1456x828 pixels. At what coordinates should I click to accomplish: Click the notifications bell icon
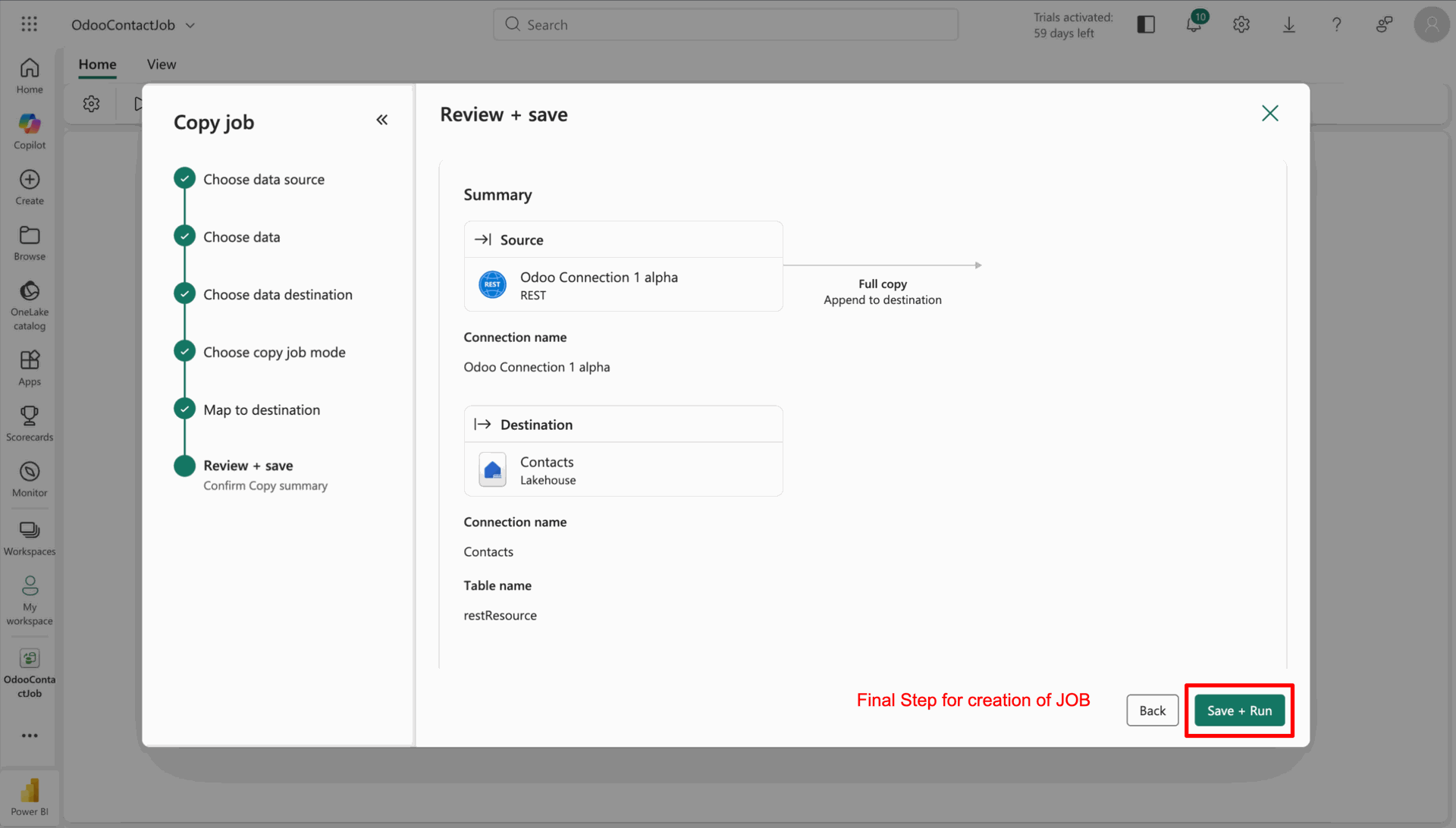click(1194, 24)
